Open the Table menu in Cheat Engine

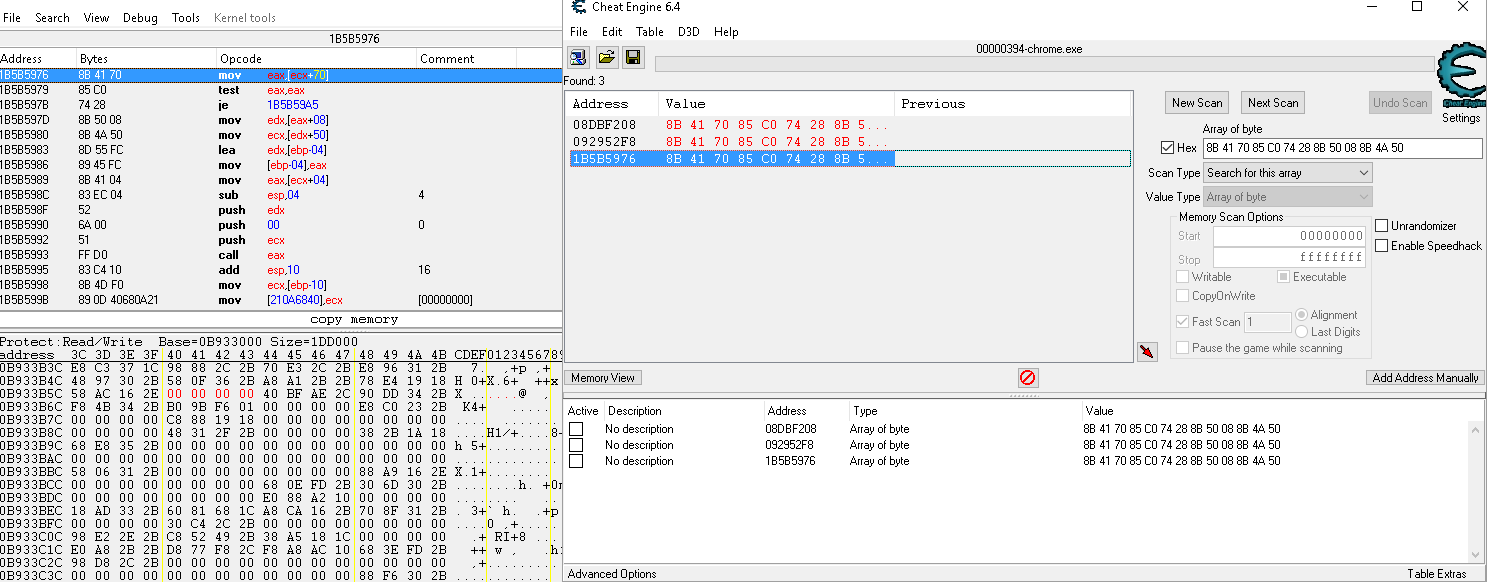[650, 32]
